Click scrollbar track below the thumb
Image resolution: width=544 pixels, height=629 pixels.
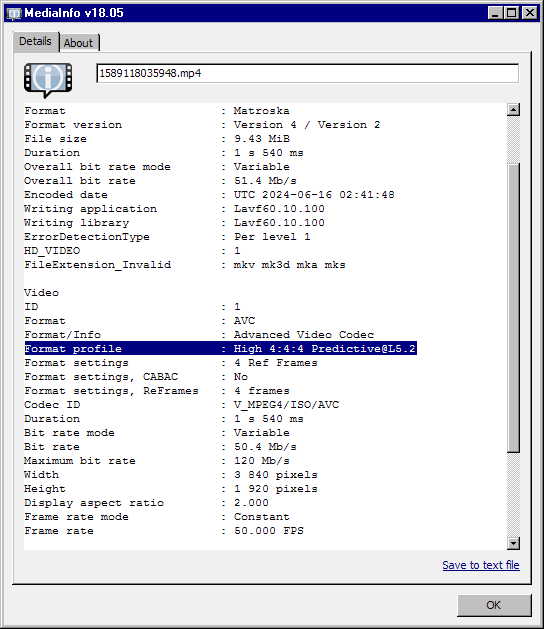click(513, 495)
